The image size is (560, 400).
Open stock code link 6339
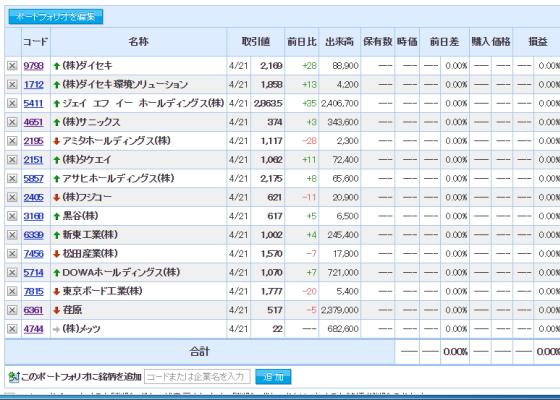click(x=34, y=235)
